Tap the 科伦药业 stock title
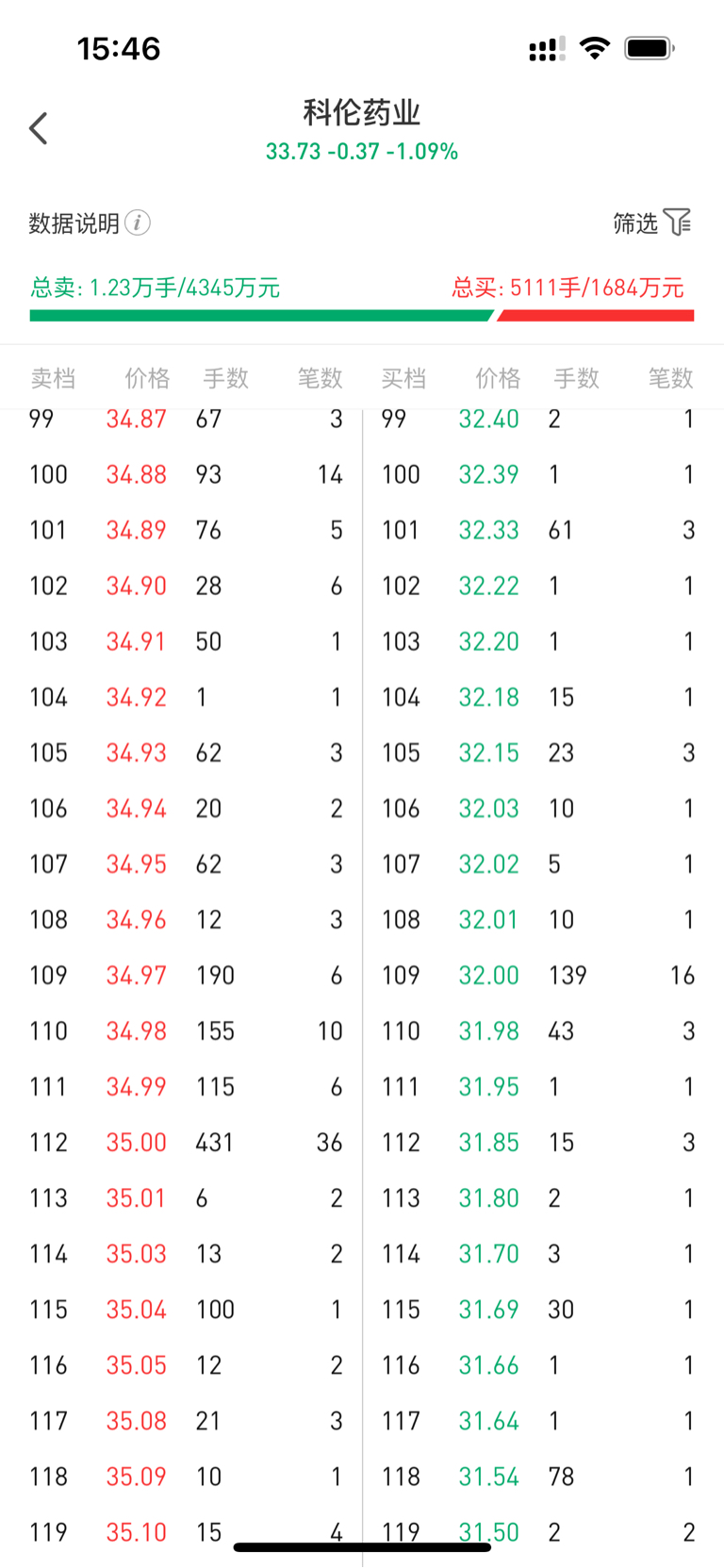 [362, 113]
